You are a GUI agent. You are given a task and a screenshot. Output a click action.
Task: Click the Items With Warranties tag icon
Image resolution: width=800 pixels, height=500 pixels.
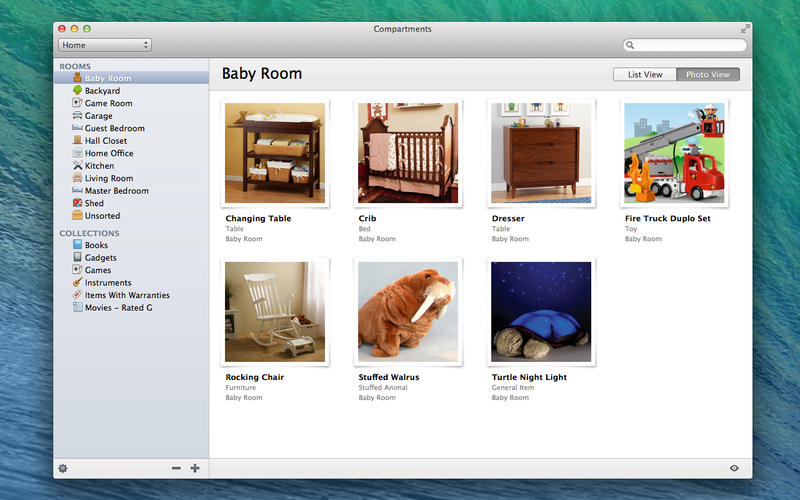(78, 294)
